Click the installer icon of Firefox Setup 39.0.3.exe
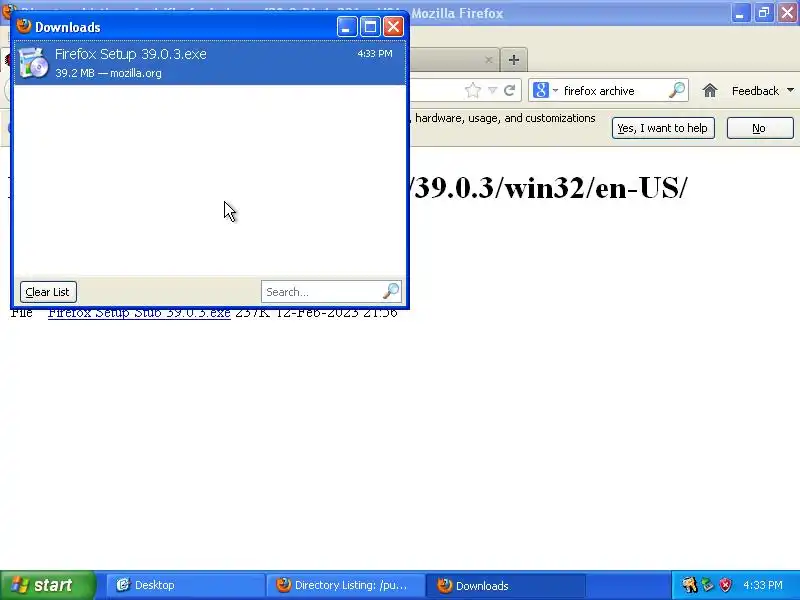The image size is (800, 600). pyautogui.click(x=33, y=63)
